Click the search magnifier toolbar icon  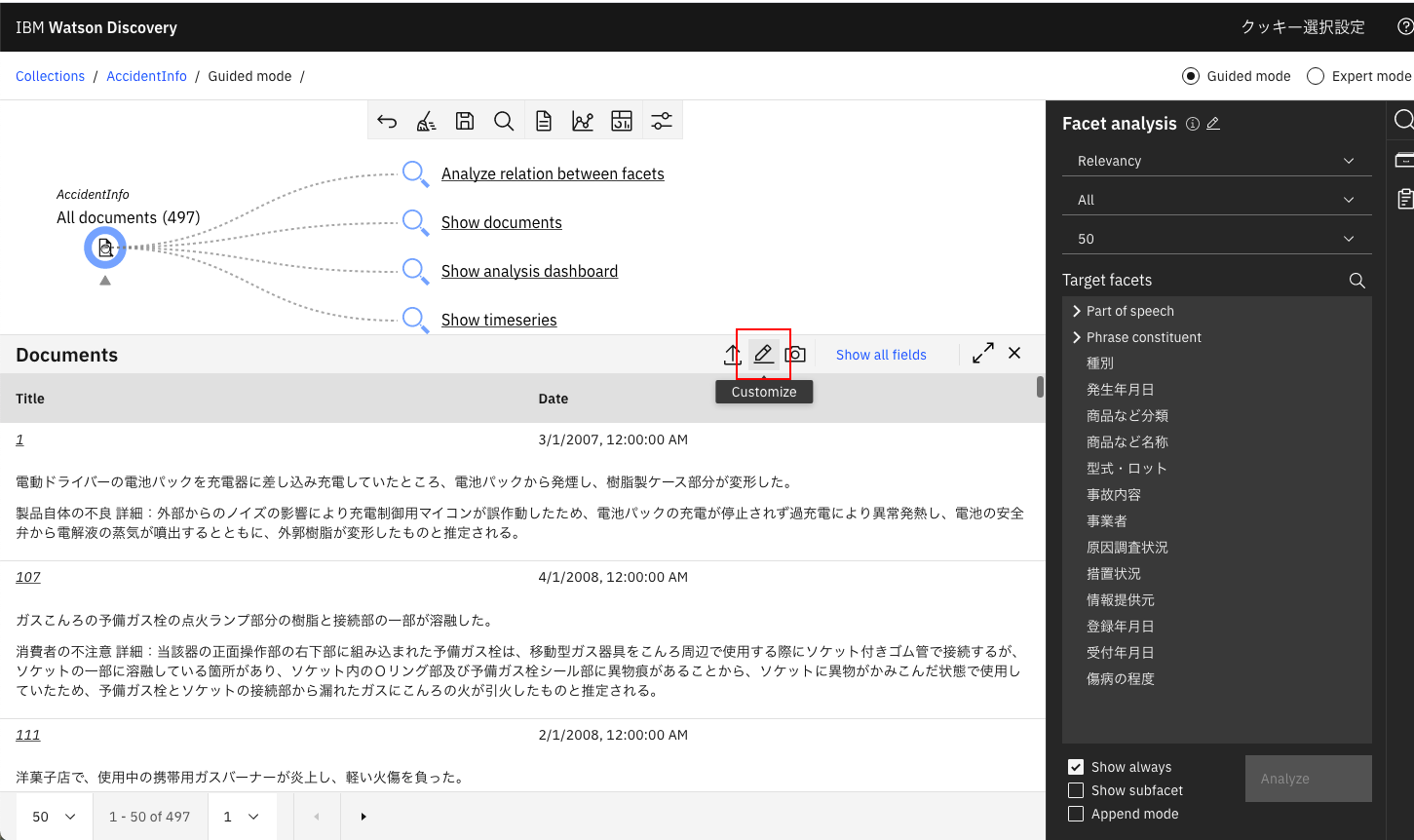pos(504,121)
